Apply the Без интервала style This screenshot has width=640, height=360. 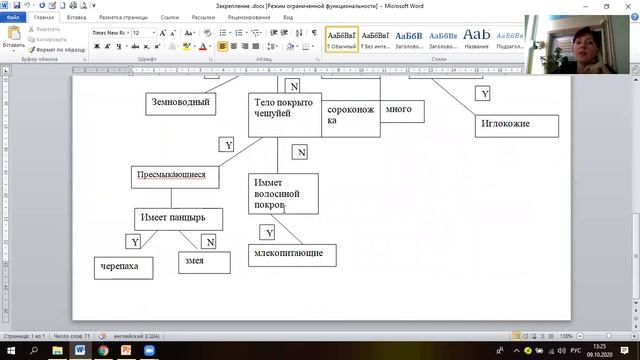tap(376, 40)
